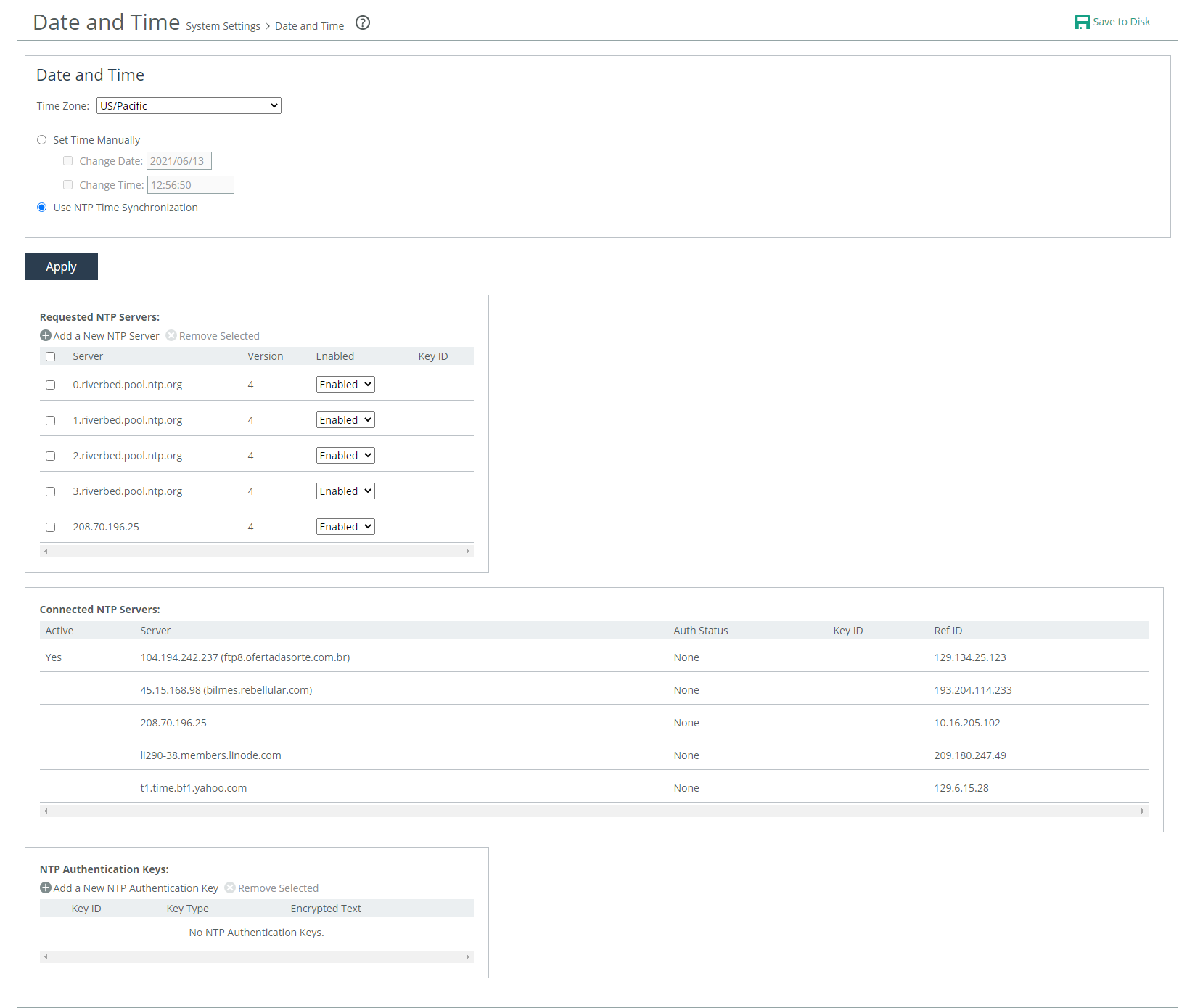The width and height of the screenshot is (1195, 1008).
Task: Open the help question mark icon
Action: pos(363,23)
